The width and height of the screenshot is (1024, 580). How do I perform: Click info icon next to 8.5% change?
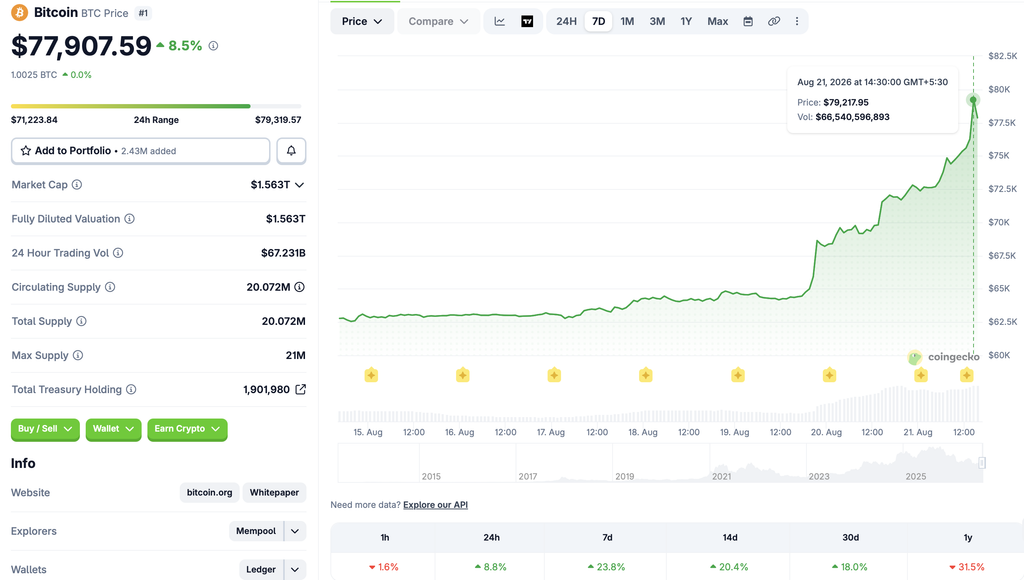(x=213, y=46)
